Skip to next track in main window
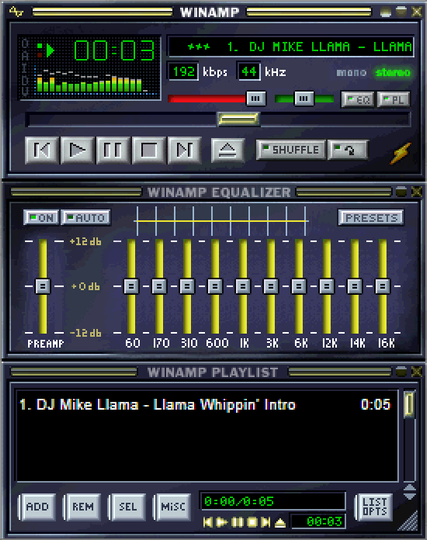The height and width of the screenshot is (540, 427). 184,150
